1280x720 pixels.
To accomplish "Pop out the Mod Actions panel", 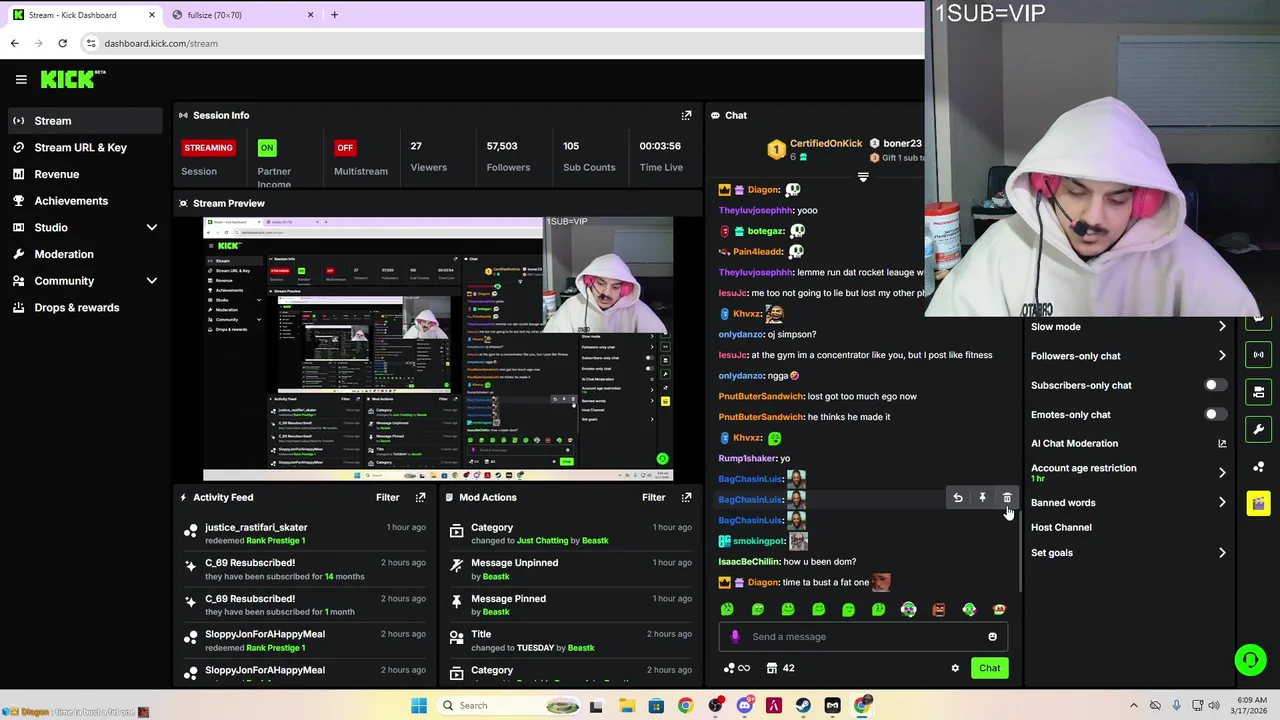I will click(x=686, y=497).
